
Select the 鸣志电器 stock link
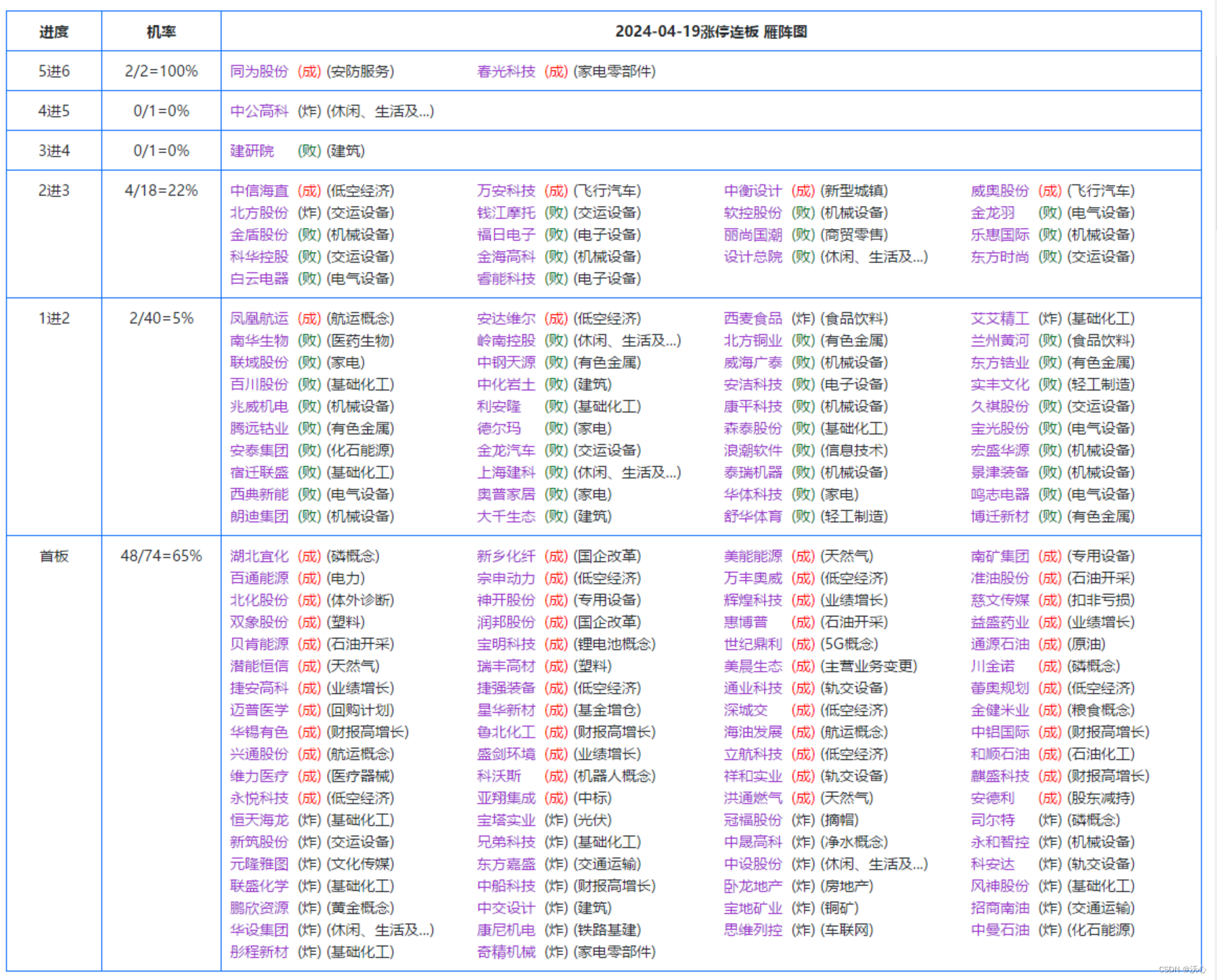tap(1000, 494)
